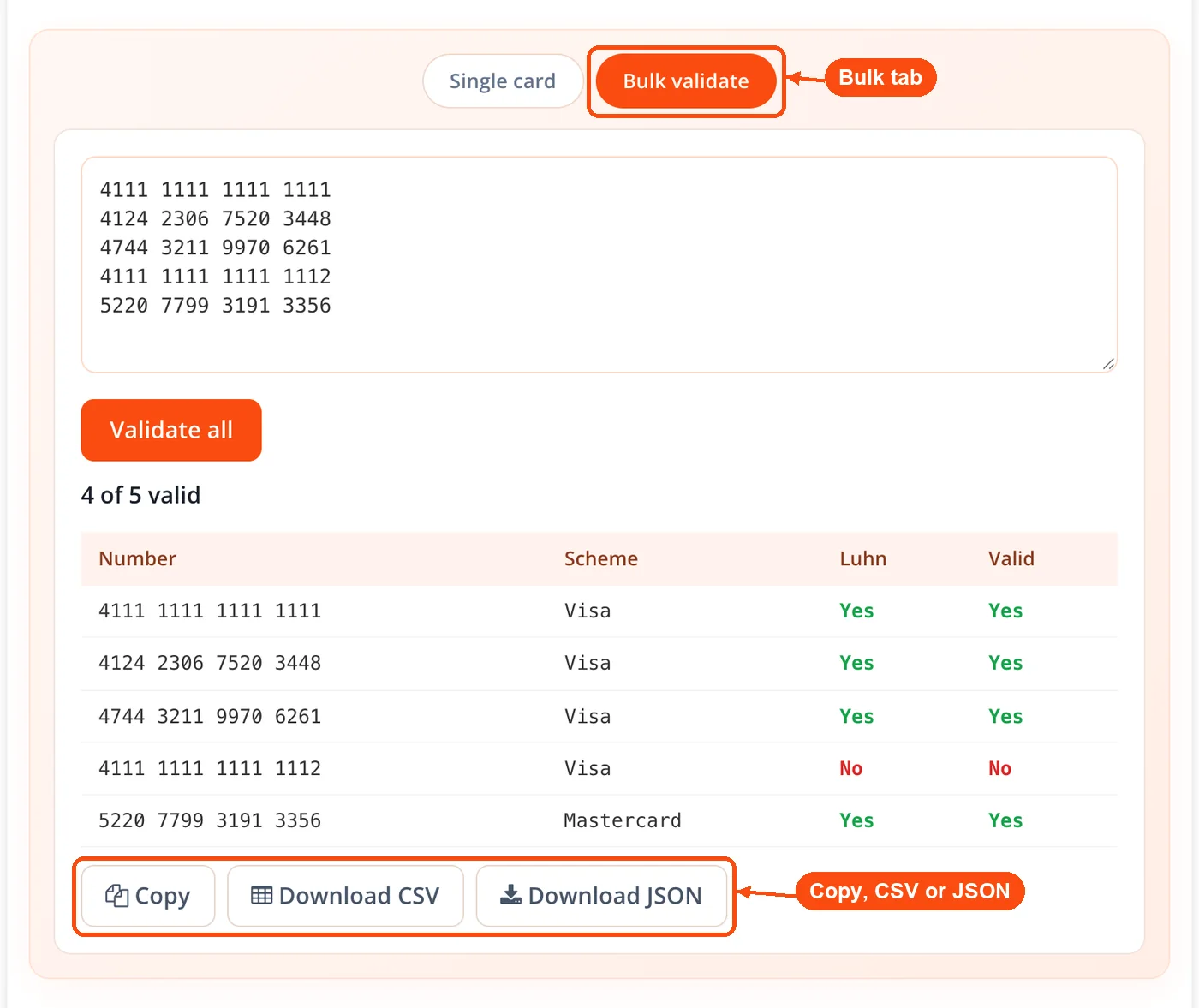This screenshot has height=1008, width=1199.
Task: Click the Mastercard scheme cell
Action: 623,820
